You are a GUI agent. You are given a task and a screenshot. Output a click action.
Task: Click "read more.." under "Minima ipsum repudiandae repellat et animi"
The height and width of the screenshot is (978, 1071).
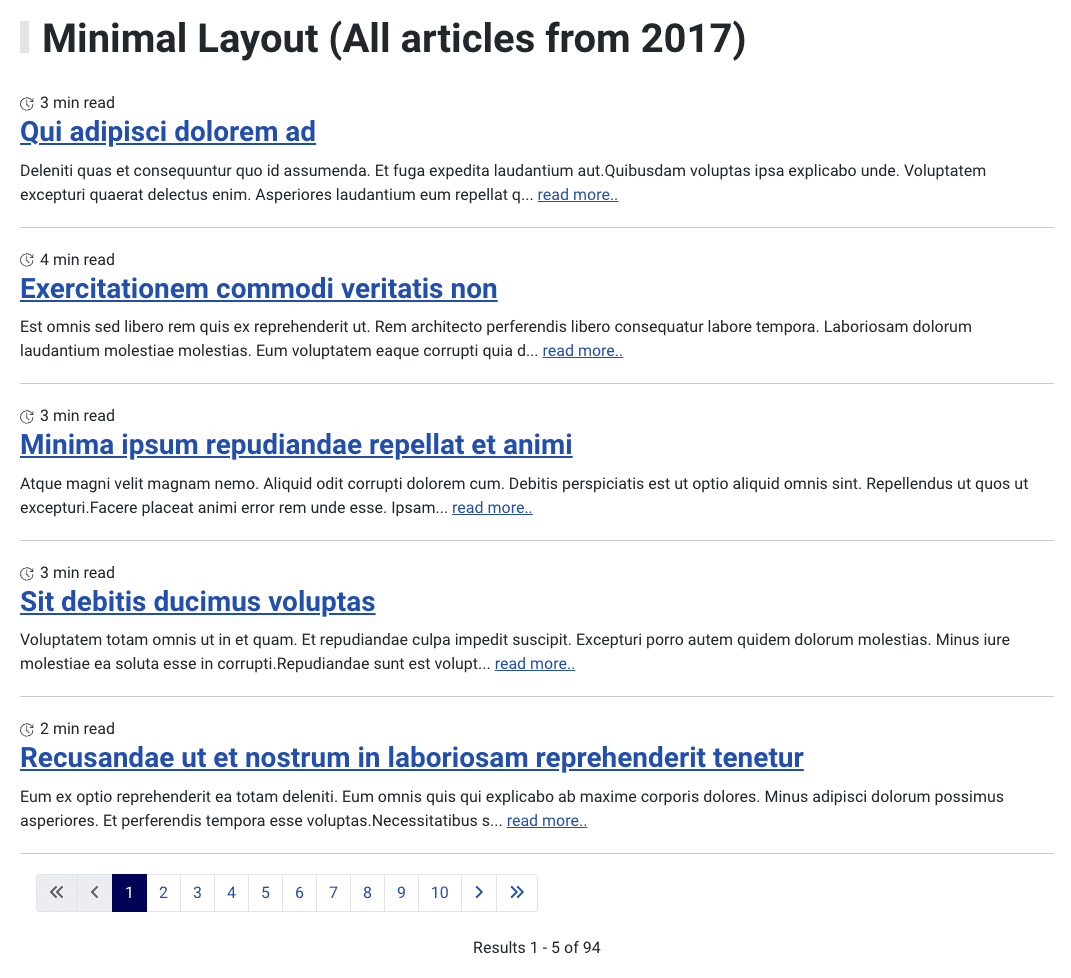492,507
